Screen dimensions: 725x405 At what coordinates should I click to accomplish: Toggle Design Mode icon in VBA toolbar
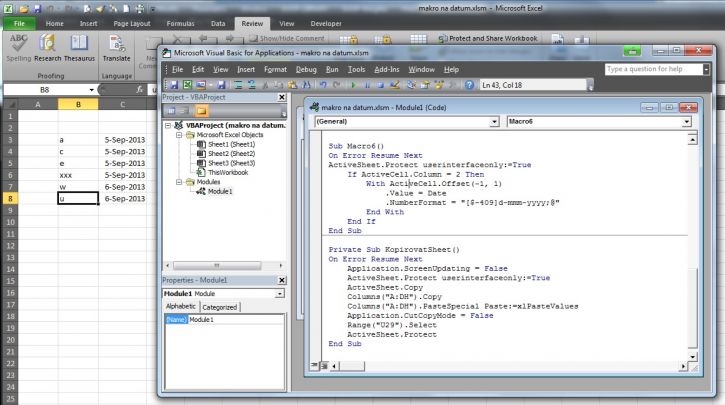pyautogui.click(x=394, y=85)
